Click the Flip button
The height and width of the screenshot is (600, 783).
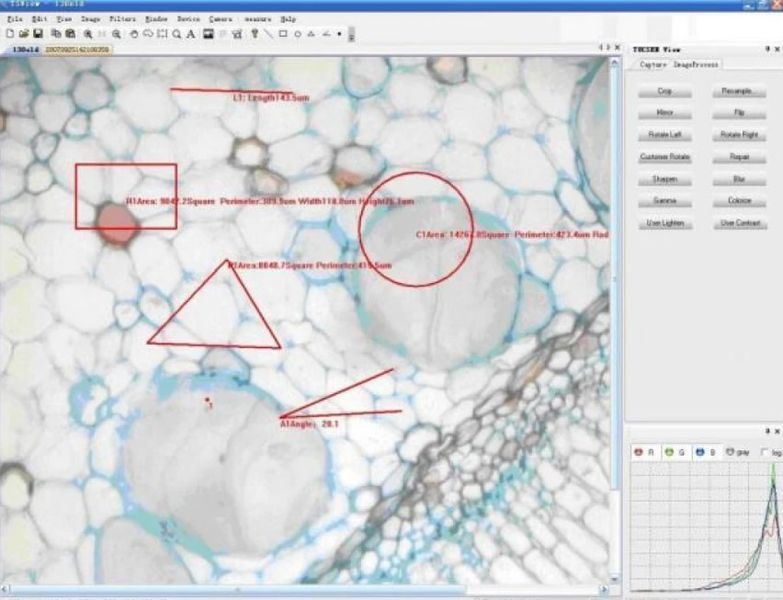(x=739, y=113)
